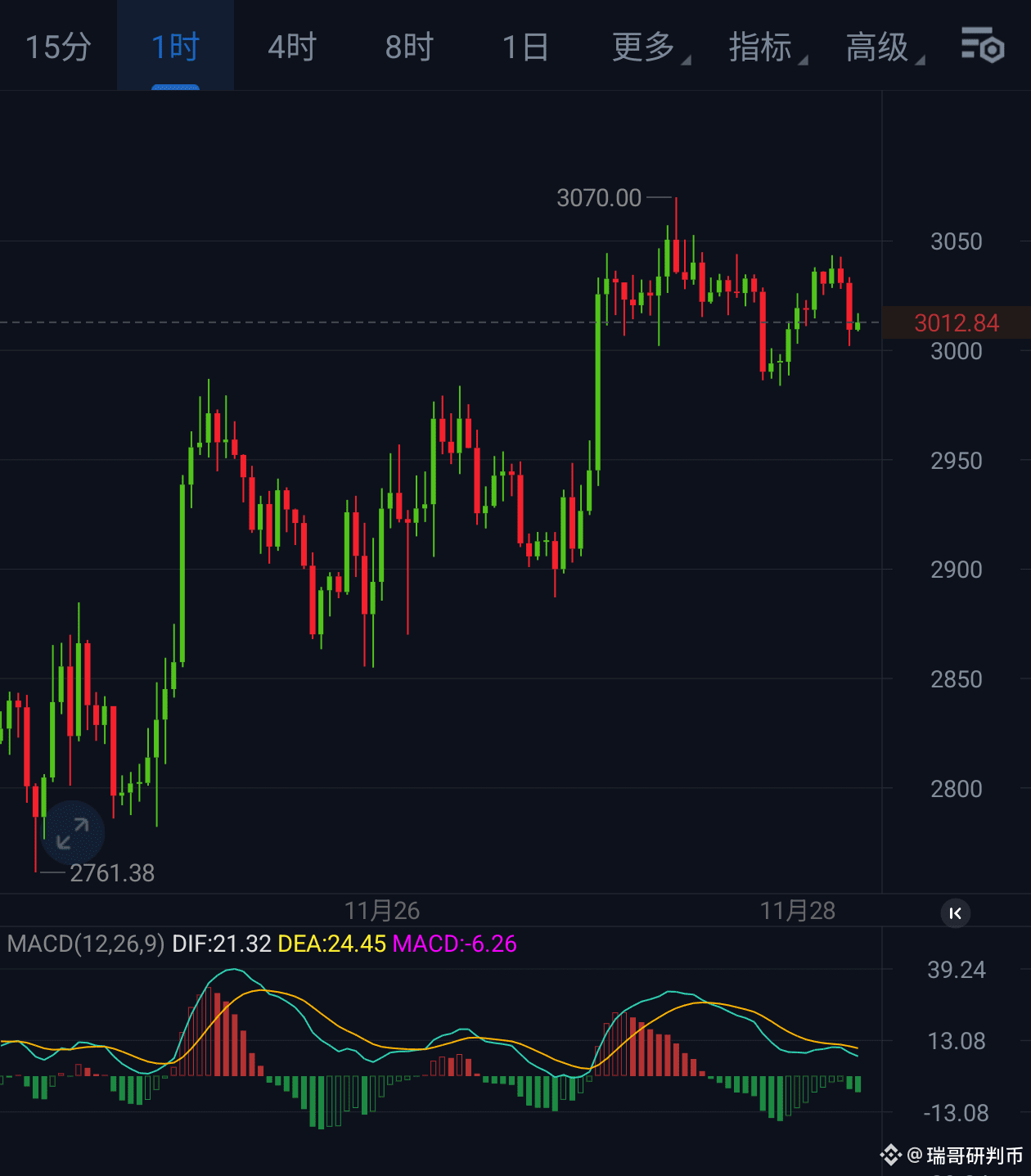Select the 1时 timeframe tab
1031x1176 pixels.
click(x=175, y=47)
